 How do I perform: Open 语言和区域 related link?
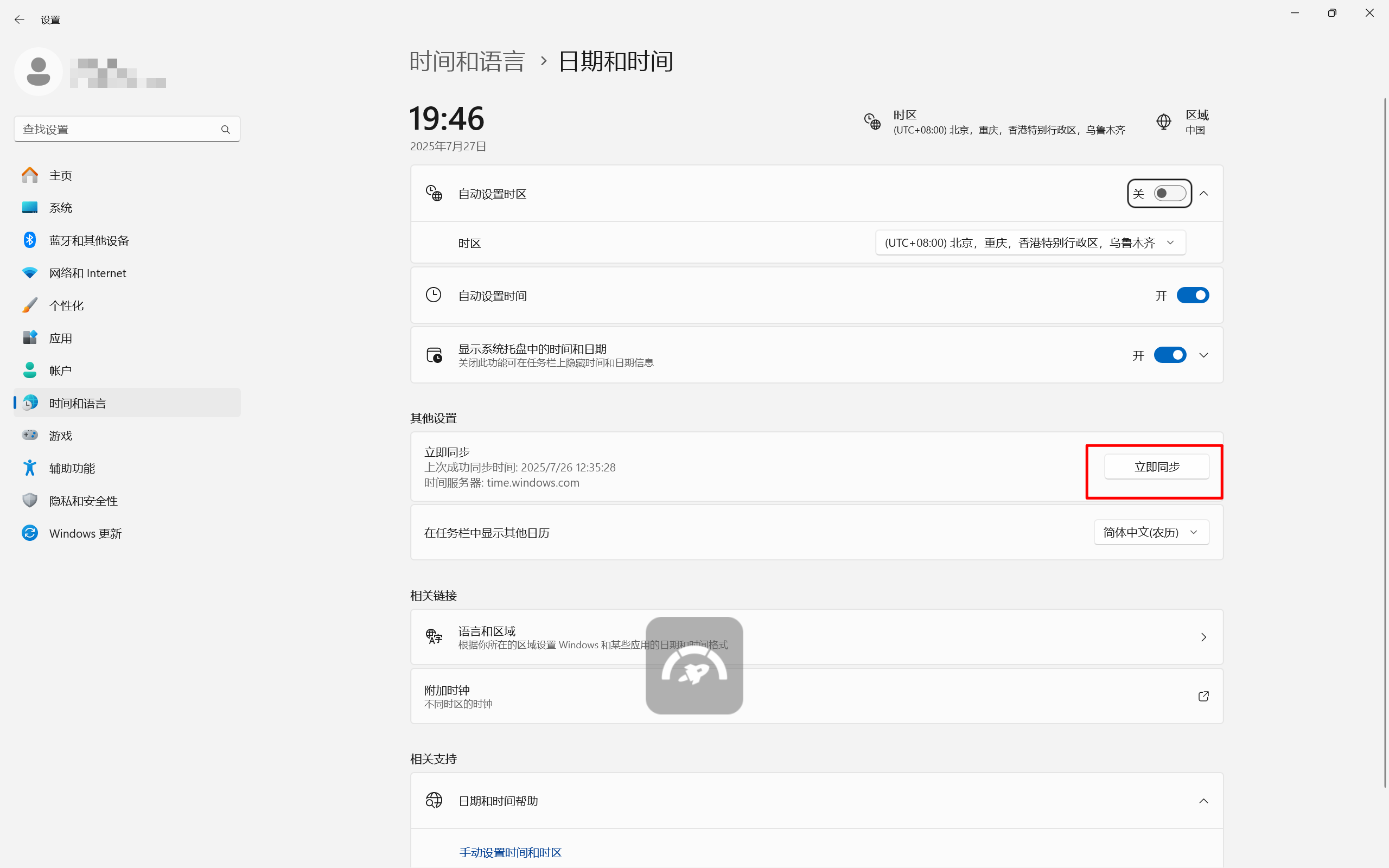(x=815, y=637)
